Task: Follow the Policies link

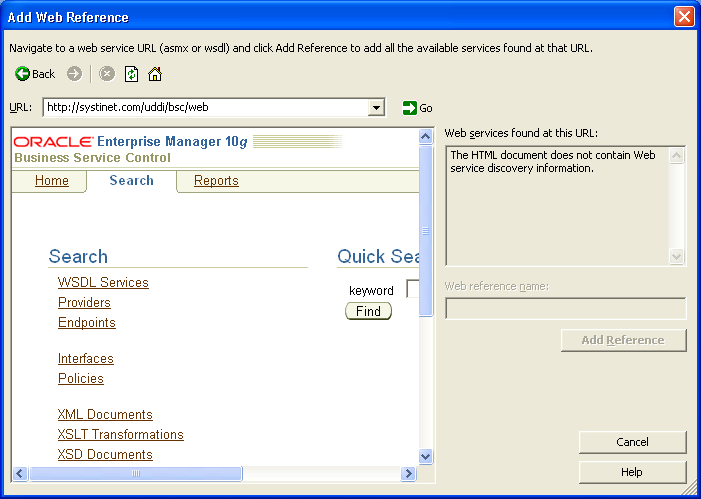Action: pyautogui.click(x=81, y=379)
